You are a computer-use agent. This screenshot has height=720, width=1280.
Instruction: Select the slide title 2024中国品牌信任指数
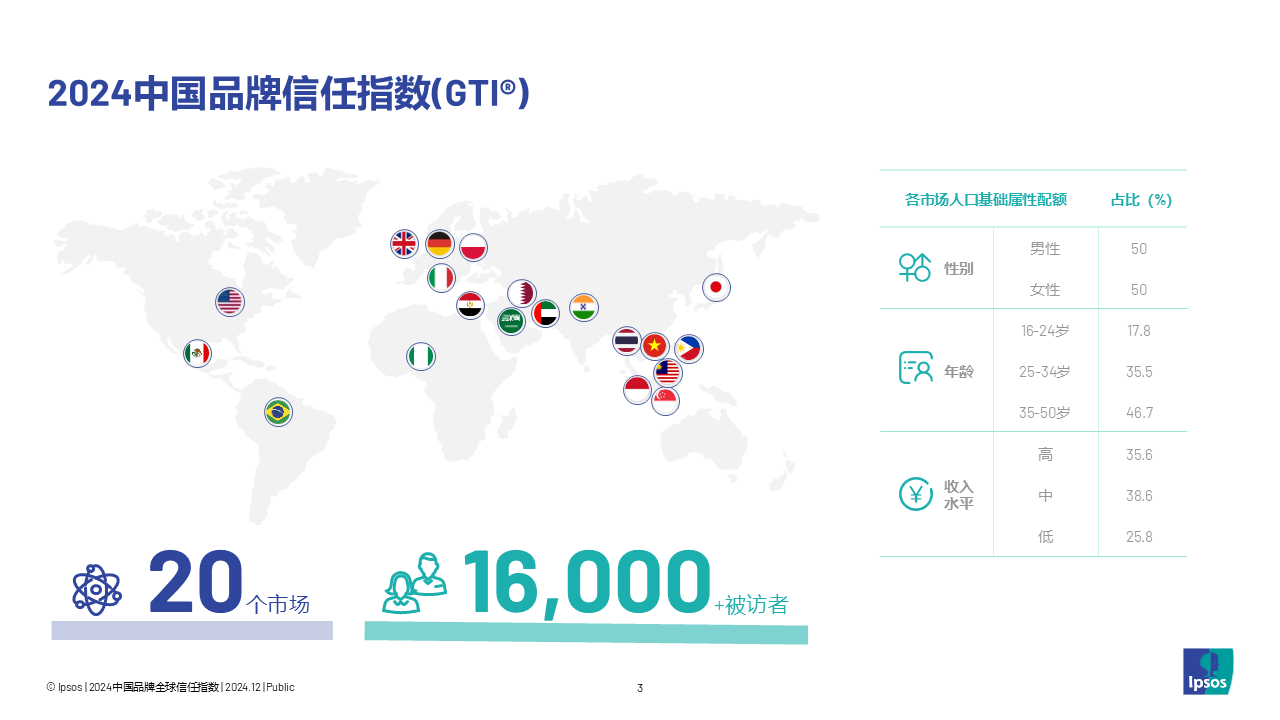pos(288,94)
